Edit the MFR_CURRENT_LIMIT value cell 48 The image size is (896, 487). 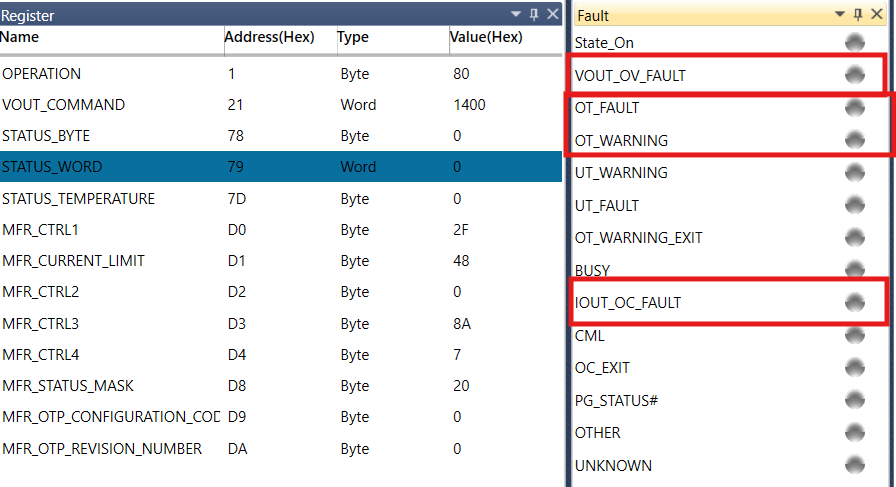click(x=461, y=261)
